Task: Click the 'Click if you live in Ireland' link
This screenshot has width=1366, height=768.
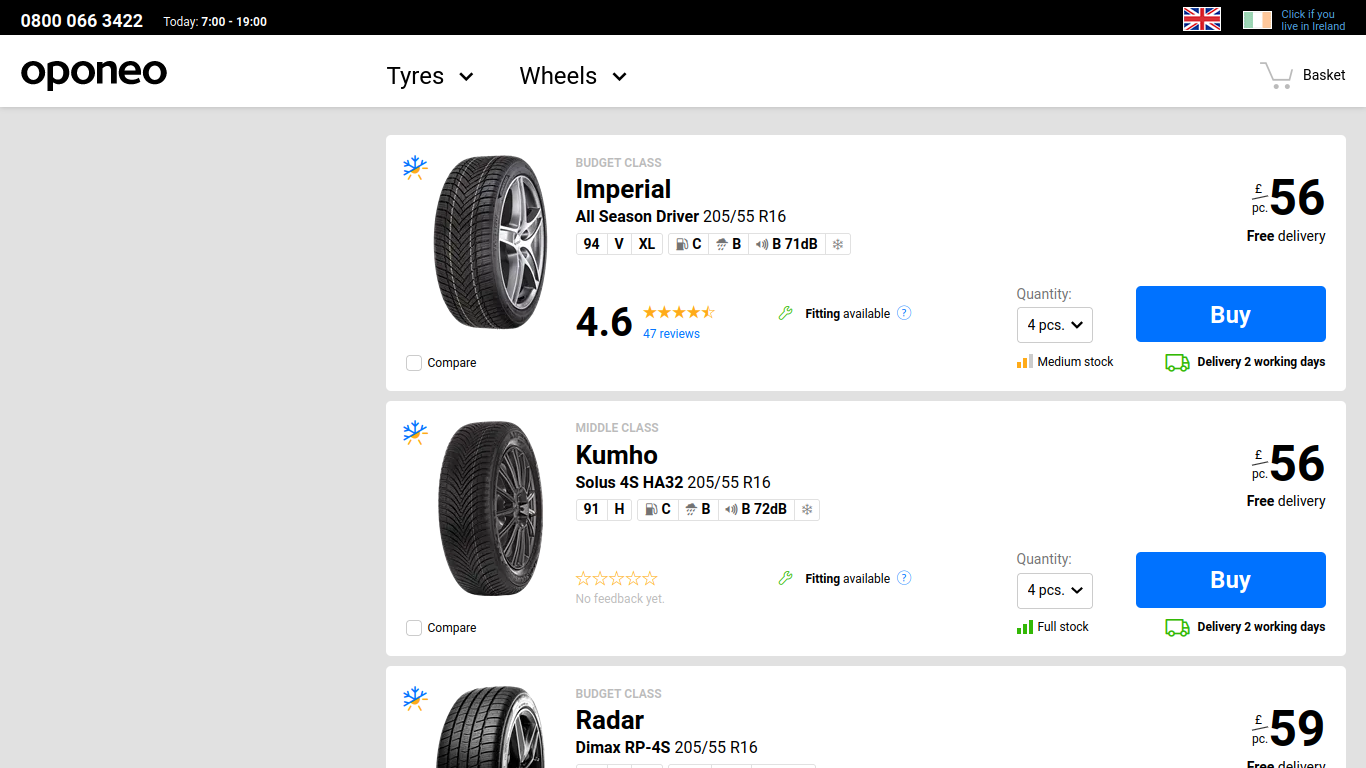Action: point(1313,20)
